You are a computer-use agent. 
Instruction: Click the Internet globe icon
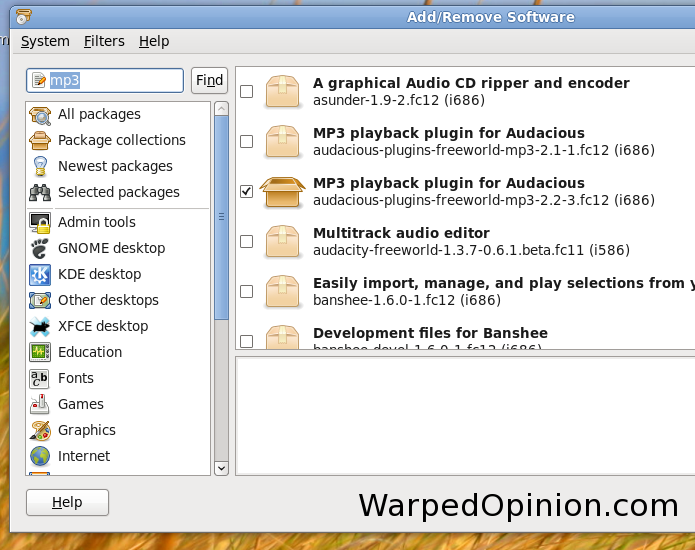click(x=40, y=456)
